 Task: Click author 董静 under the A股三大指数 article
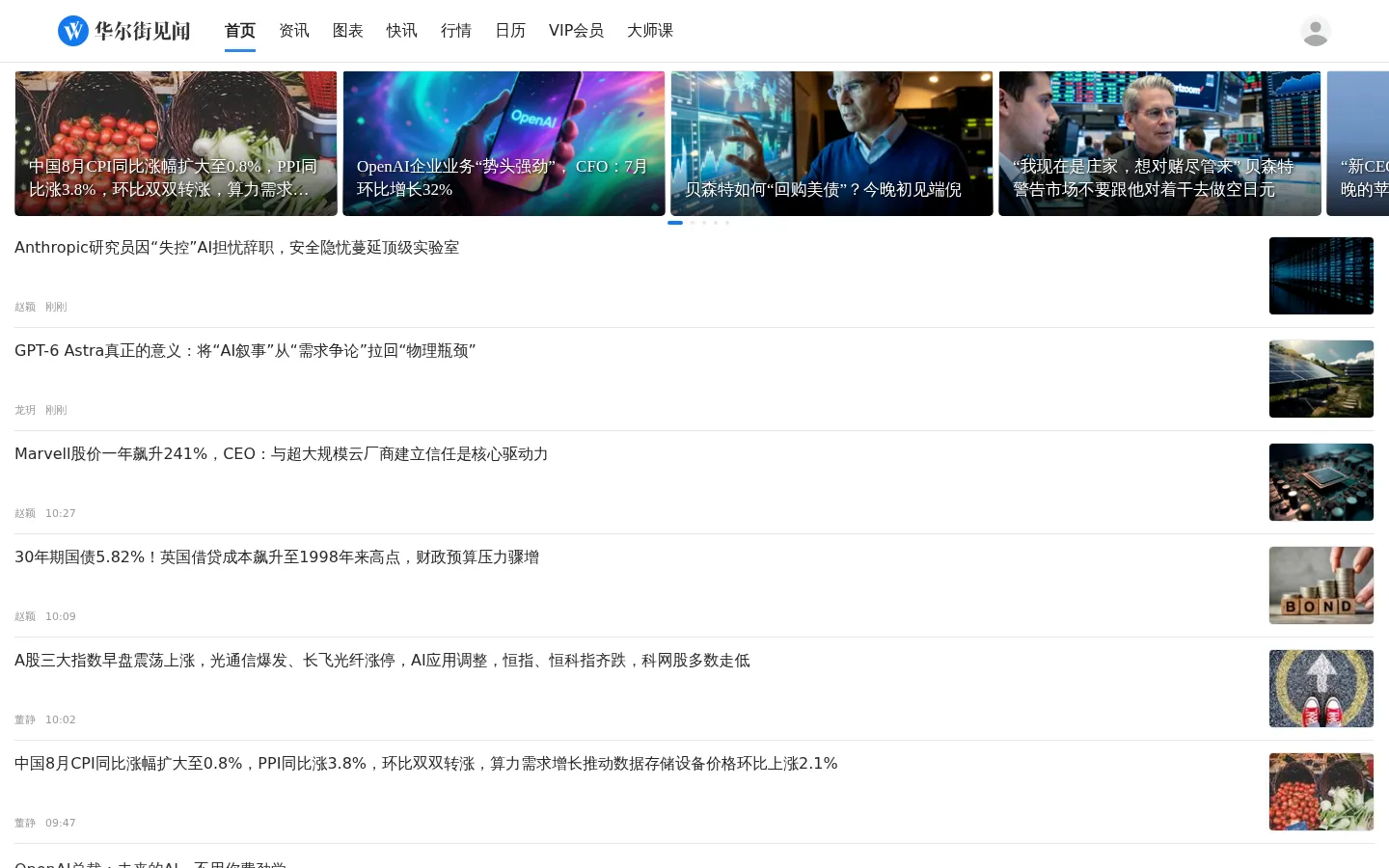[x=25, y=719]
